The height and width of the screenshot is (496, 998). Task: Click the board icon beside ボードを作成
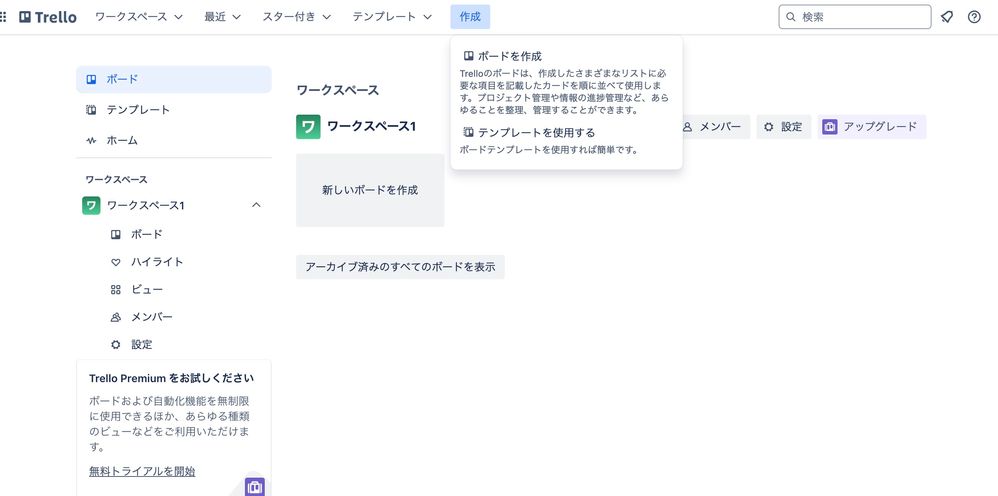(468, 56)
